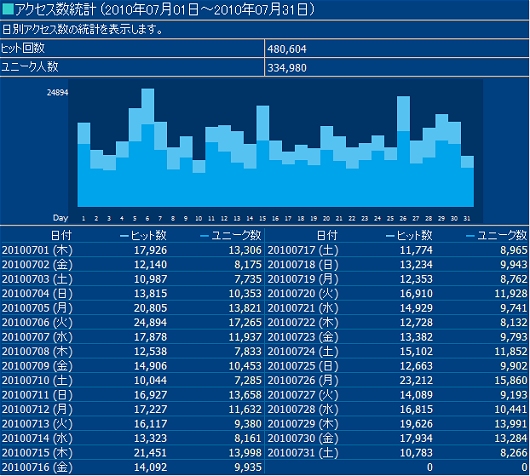
Task: Select the 20100706 (火) date row
Action: pos(132,323)
